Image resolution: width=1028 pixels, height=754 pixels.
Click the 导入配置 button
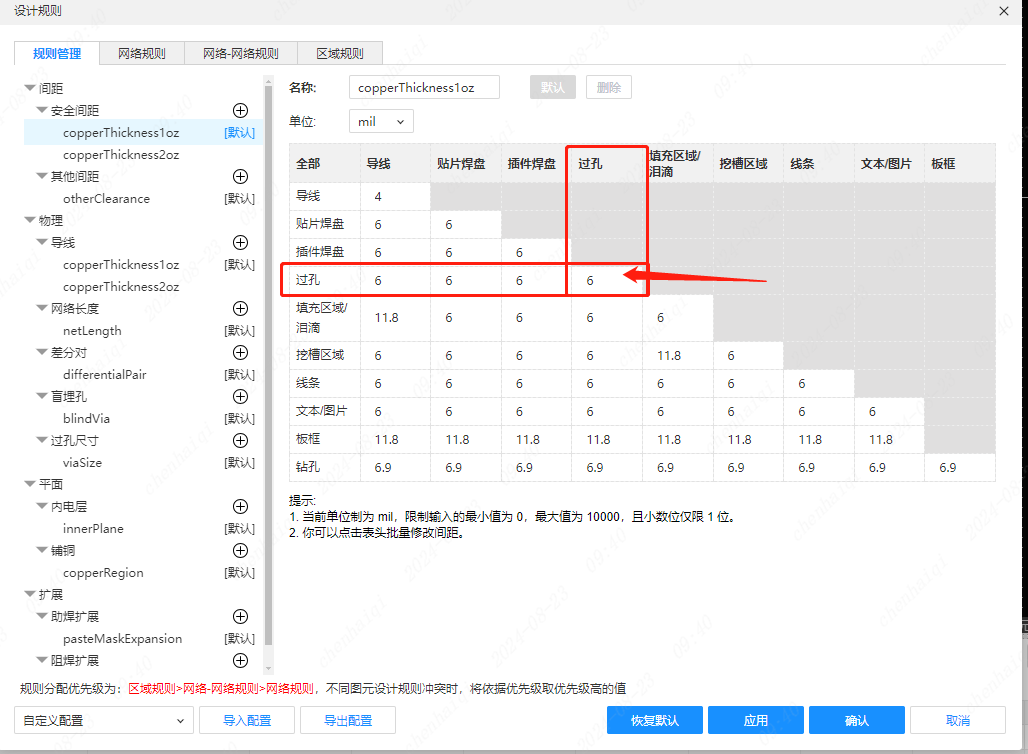click(x=247, y=720)
